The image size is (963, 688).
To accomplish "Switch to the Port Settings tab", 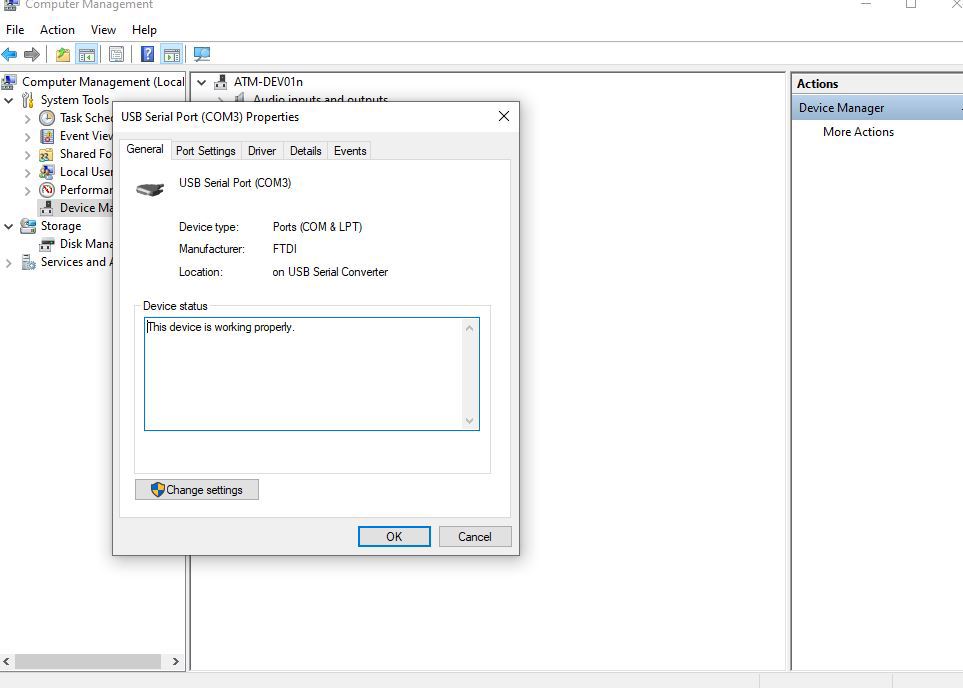I will 205,150.
